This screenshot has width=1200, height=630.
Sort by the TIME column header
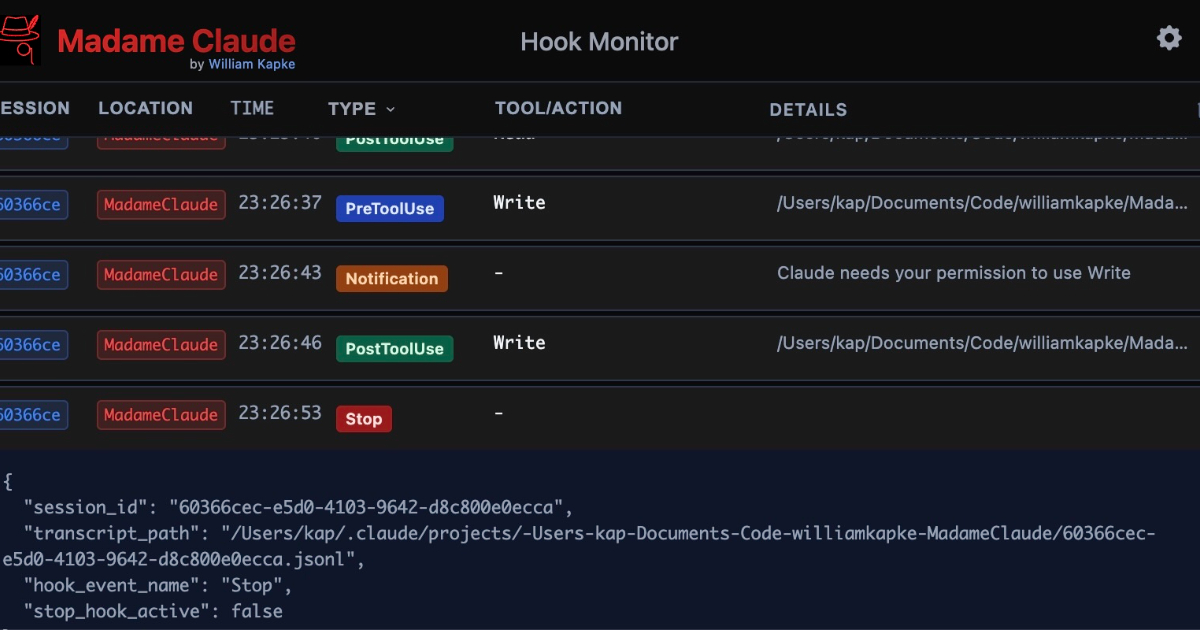click(252, 108)
